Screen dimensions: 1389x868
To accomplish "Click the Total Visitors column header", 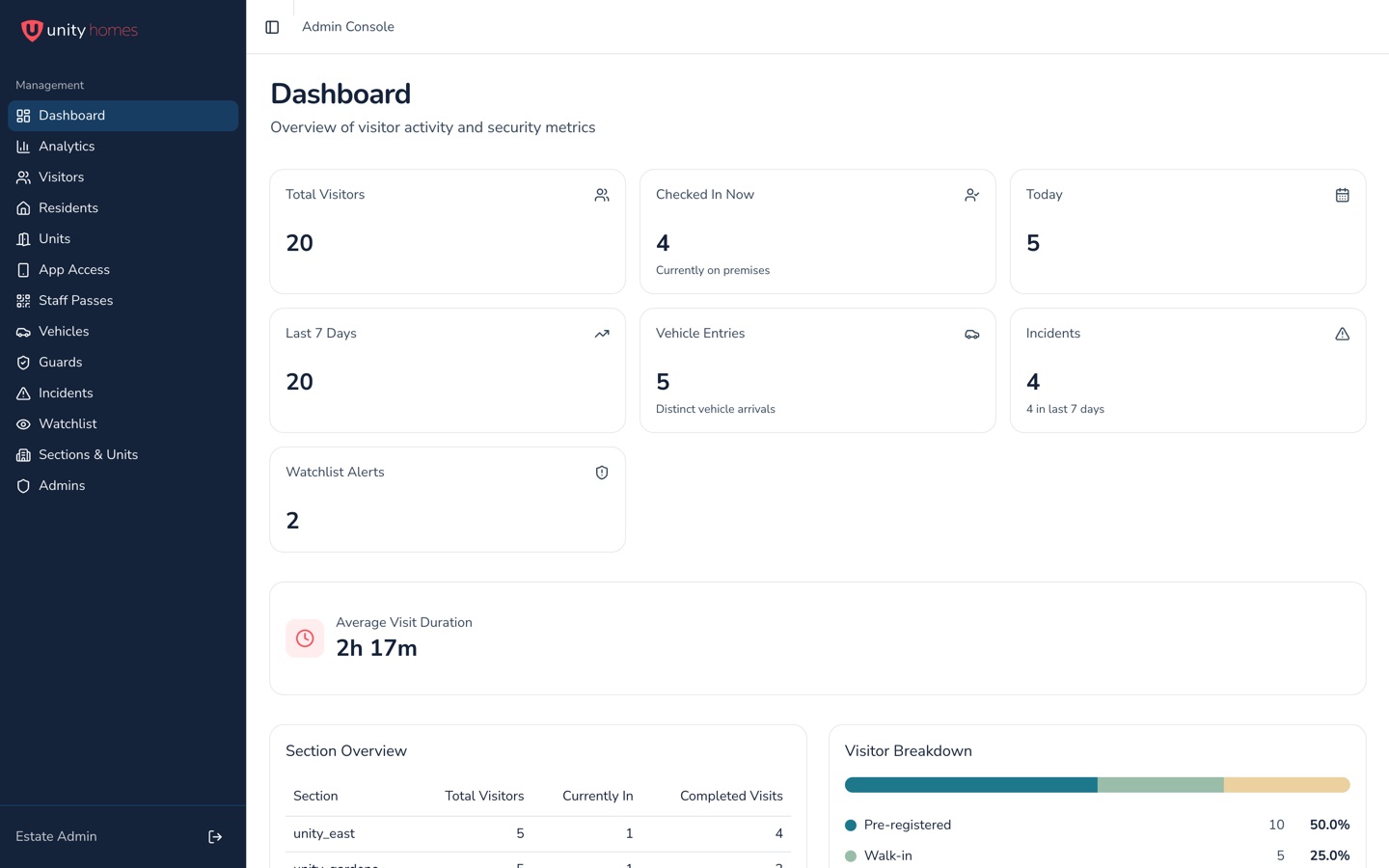I will [484, 796].
